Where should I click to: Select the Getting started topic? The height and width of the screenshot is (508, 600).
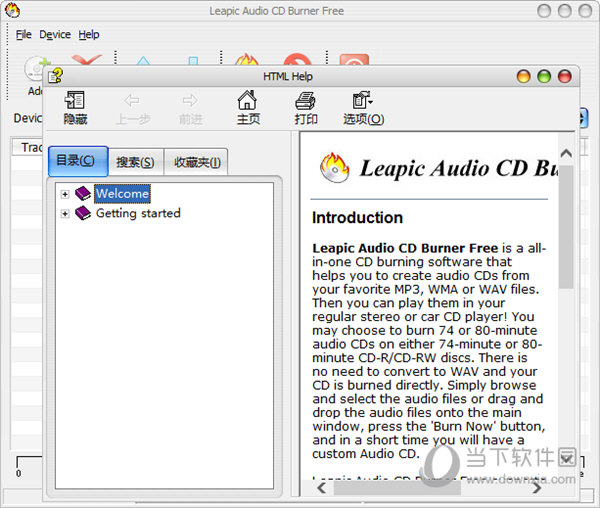pyautogui.click(x=138, y=213)
